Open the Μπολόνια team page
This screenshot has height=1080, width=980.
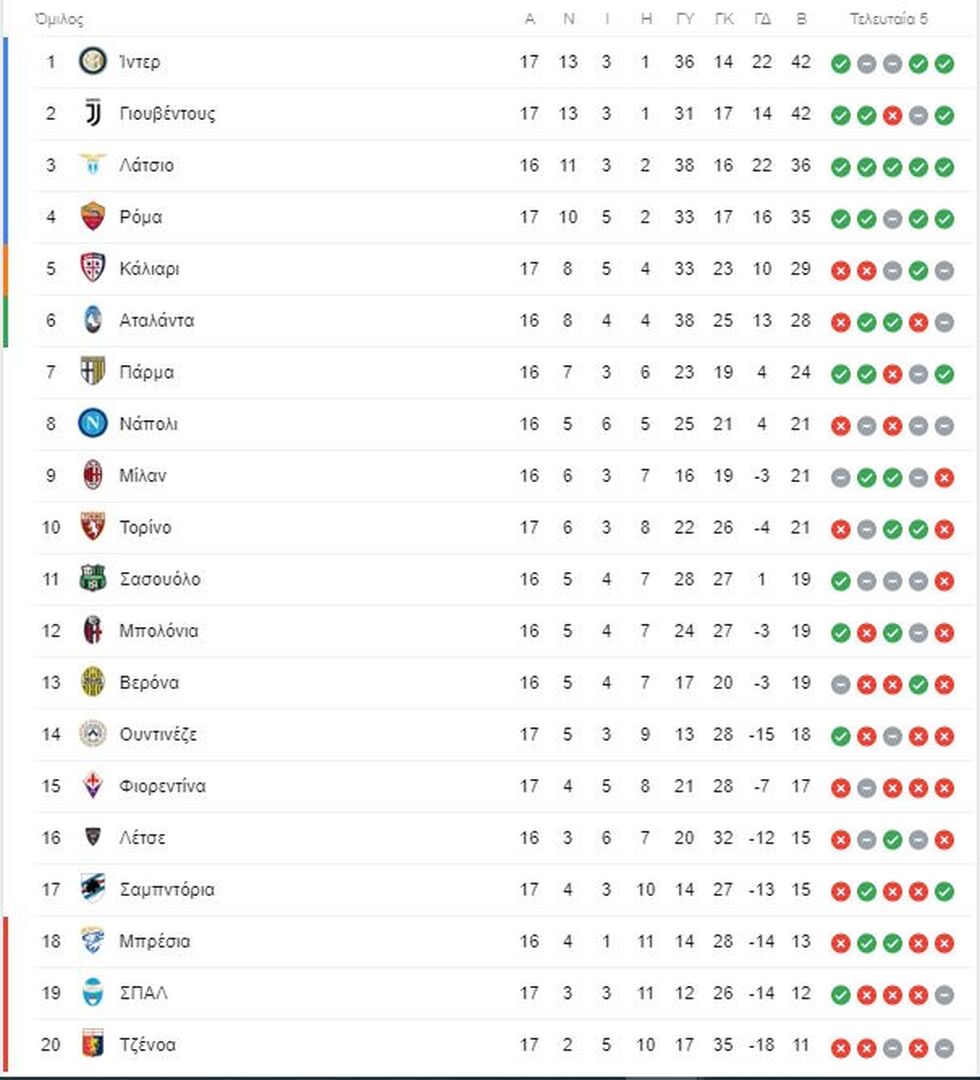click(158, 631)
